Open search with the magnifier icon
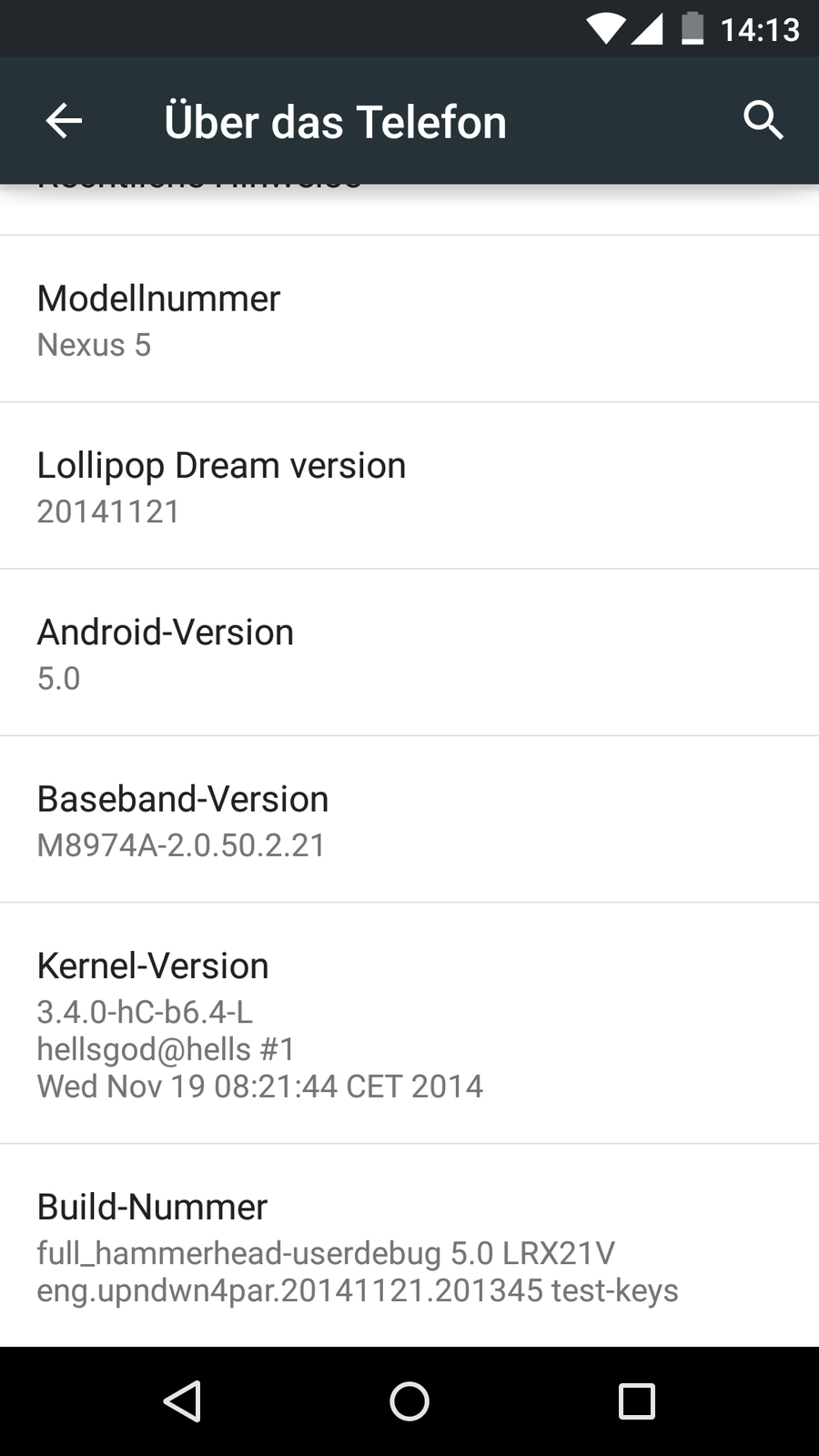Screen dimensions: 819x1456 (763, 120)
